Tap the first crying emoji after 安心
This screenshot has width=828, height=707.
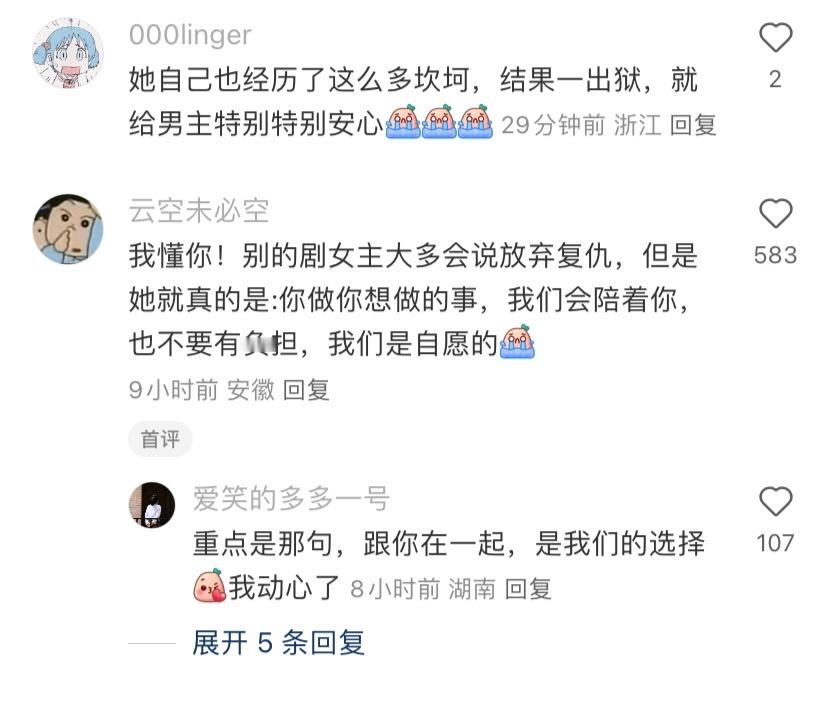pyautogui.click(x=403, y=122)
